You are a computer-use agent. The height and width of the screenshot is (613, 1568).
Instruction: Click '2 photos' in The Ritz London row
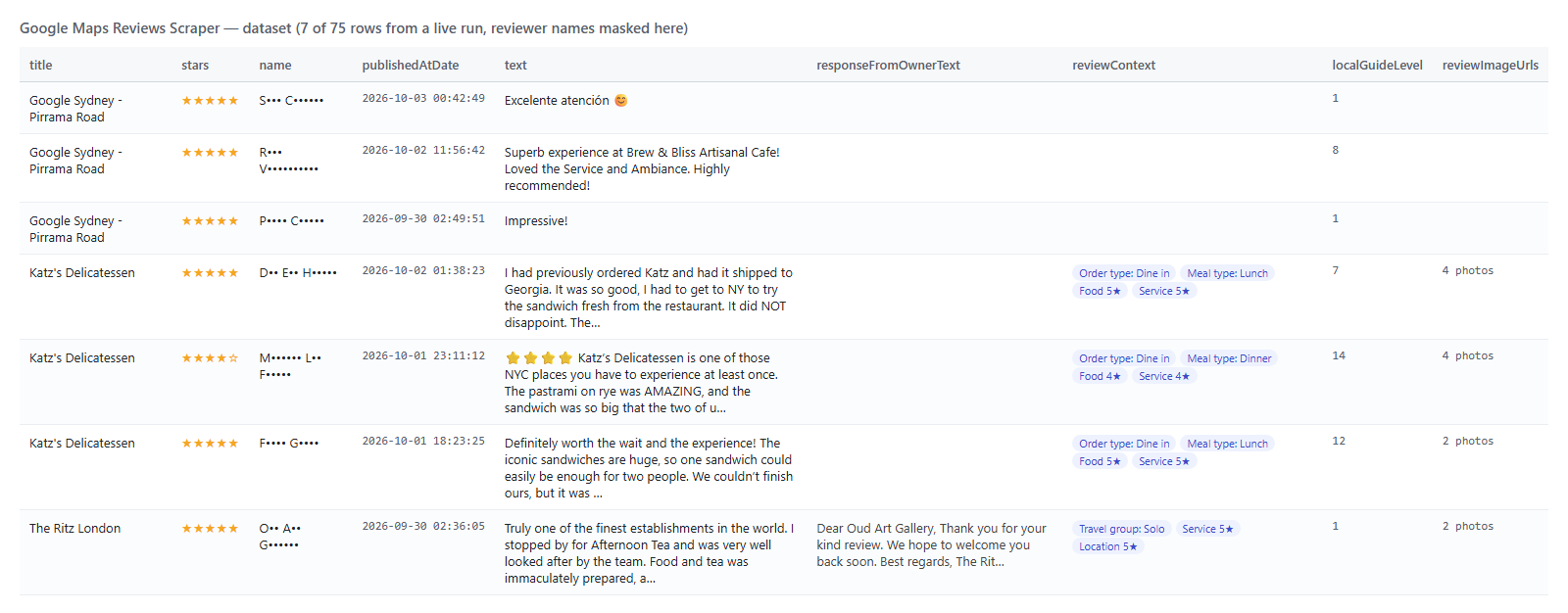1468,526
